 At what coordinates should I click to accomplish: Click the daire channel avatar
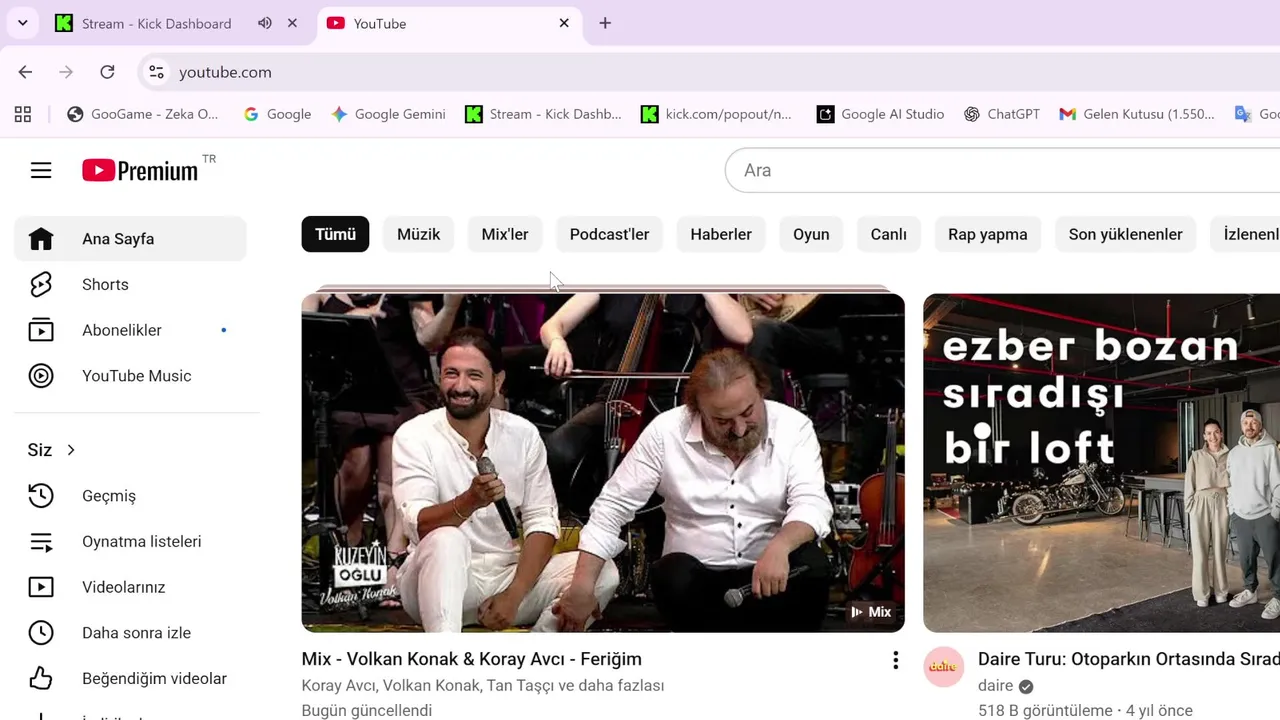click(x=943, y=667)
